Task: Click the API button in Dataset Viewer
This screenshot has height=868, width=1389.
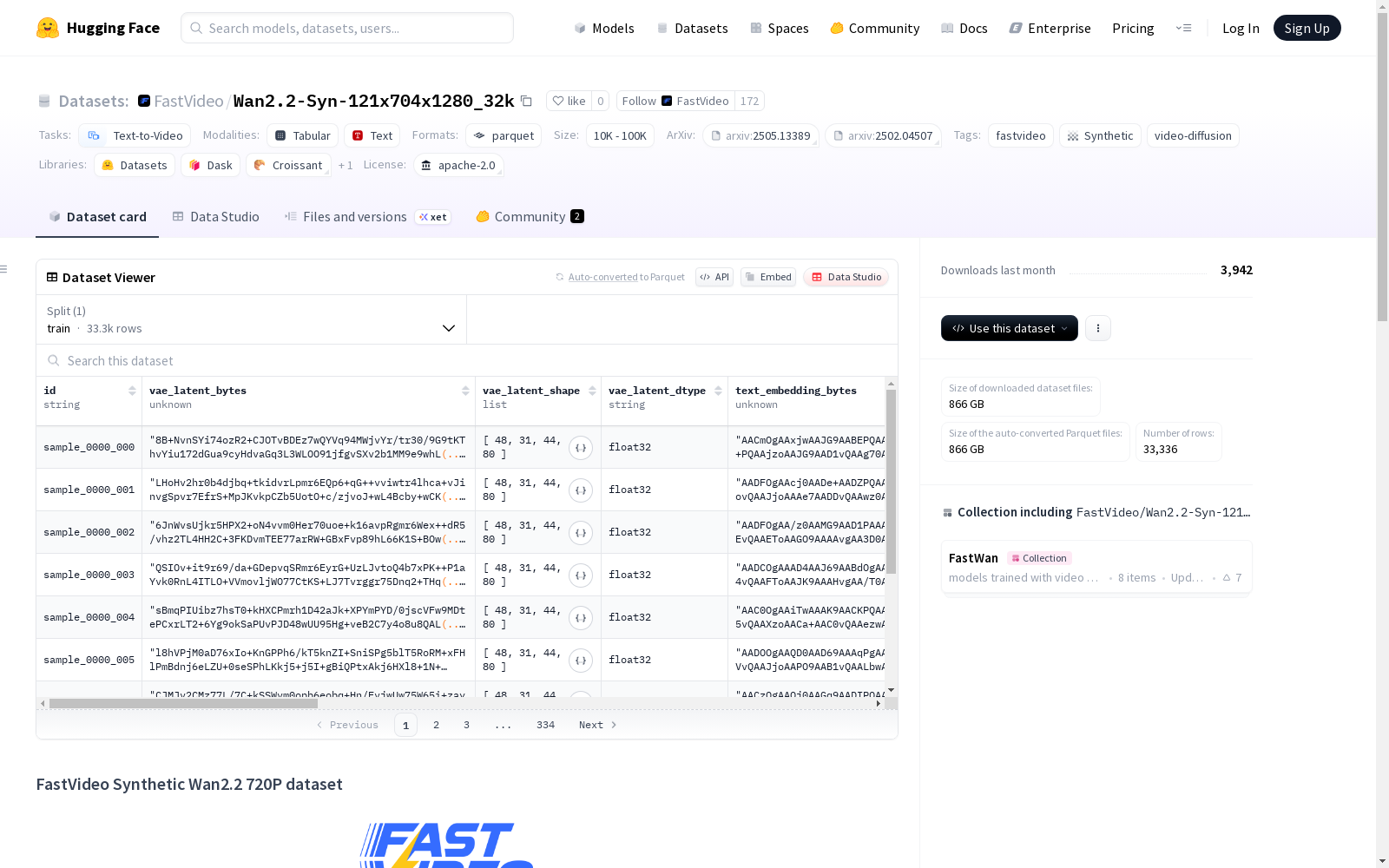Action: (714, 277)
